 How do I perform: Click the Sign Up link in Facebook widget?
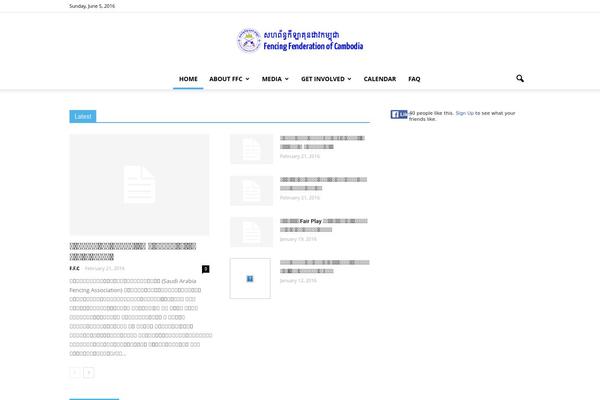click(465, 113)
